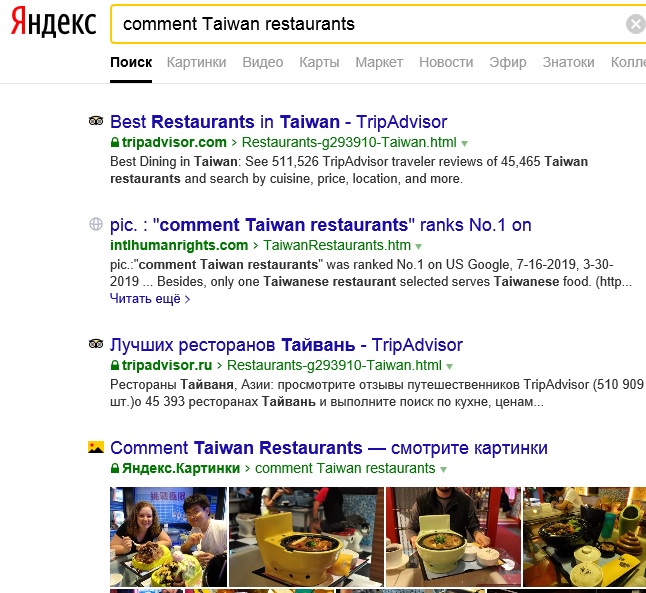Expand the dropdown arrow after the tripadvisor.ru URL
The height and width of the screenshot is (593, 646).
(449, 366)
